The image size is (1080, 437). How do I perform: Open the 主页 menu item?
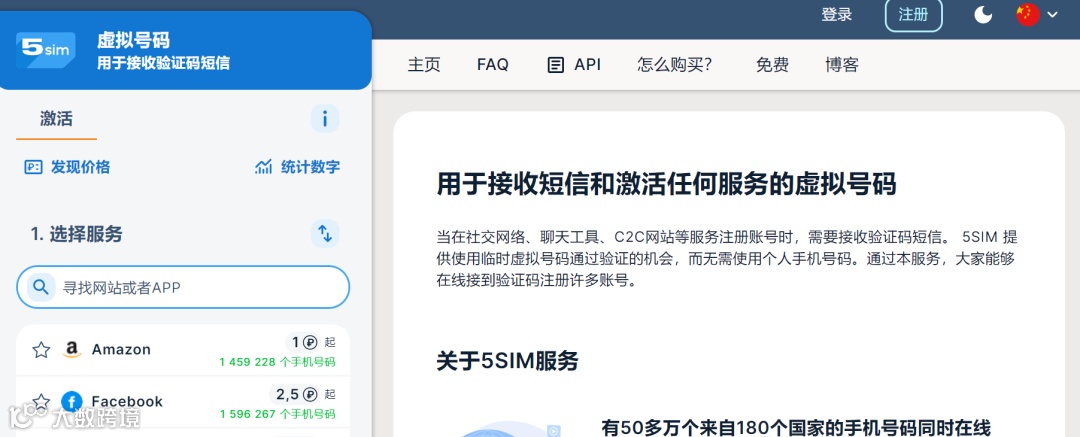(x=424, y=65)
